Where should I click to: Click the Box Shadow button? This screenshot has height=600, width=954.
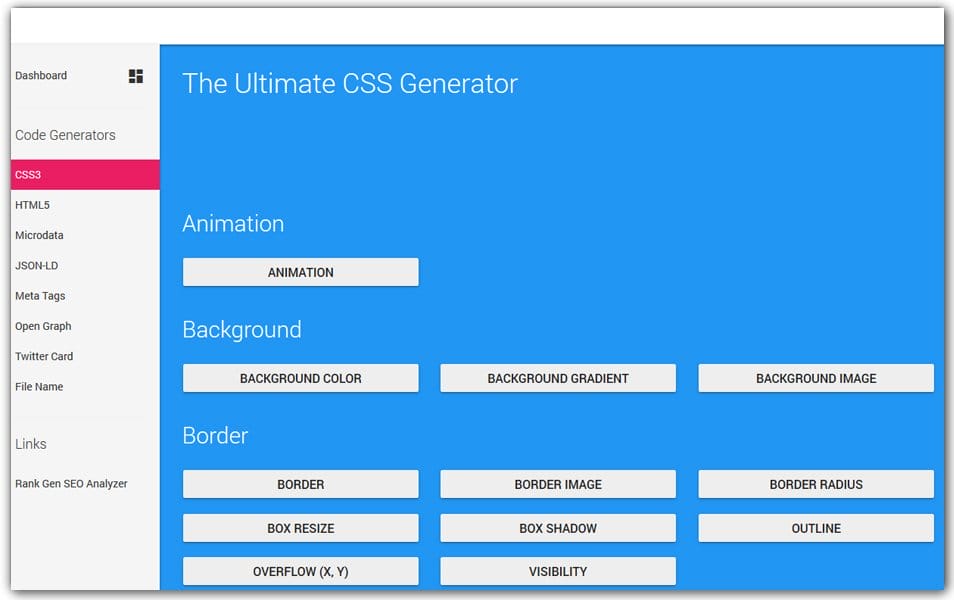[x=557, y=528]
